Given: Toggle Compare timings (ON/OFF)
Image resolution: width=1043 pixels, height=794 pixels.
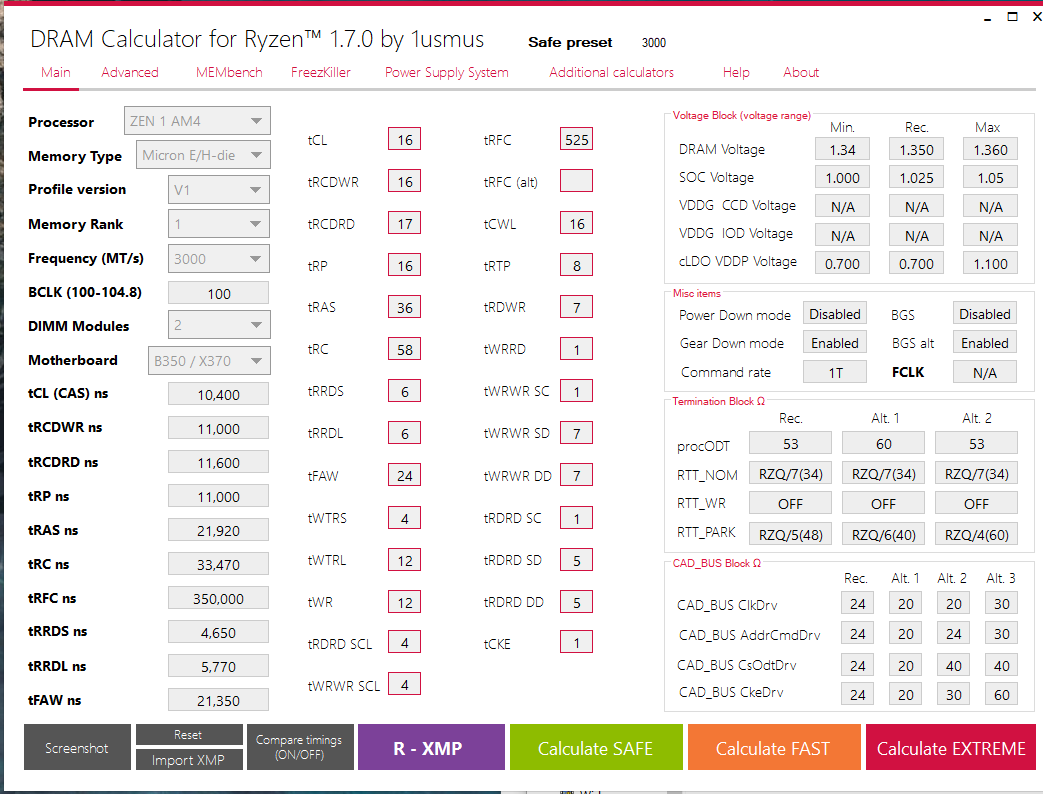Looking at the screenshot, I should 299,747.
